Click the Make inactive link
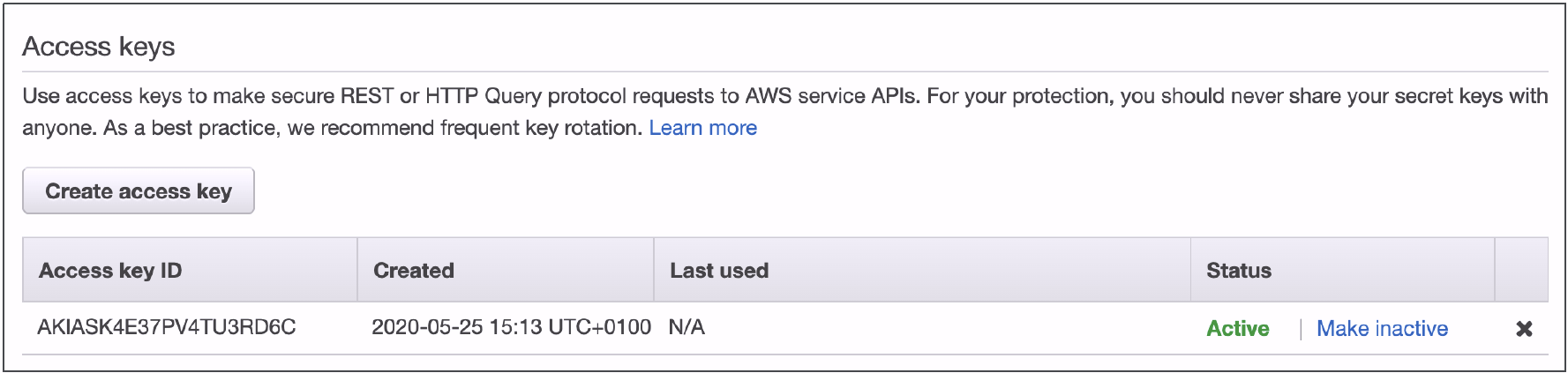The image size is (1568, 373). [1382, 329]
